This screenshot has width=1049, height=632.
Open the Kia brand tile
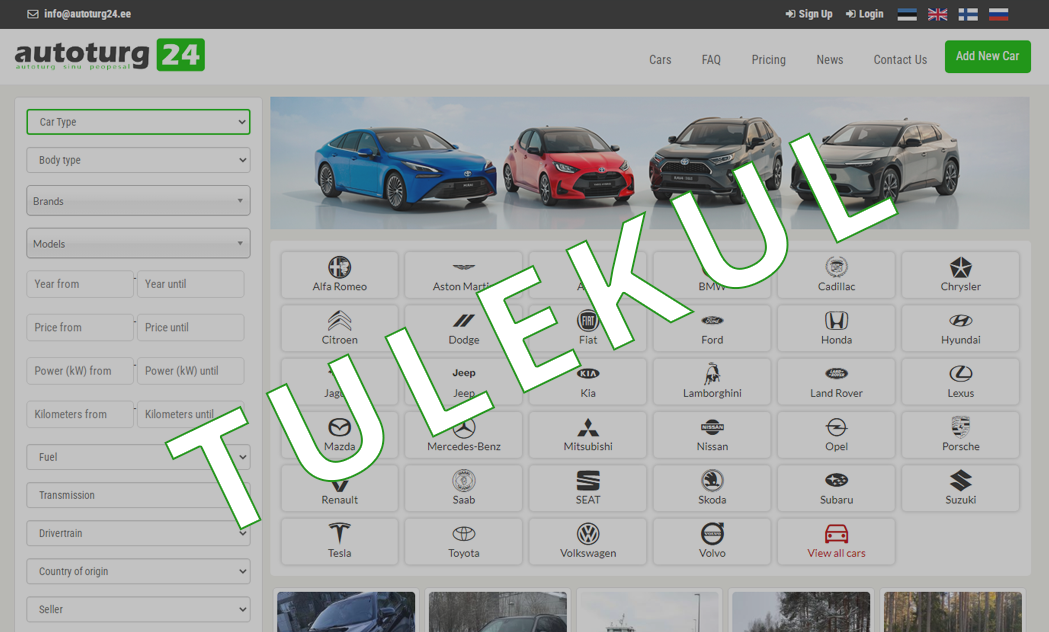[x=587, y=382]
